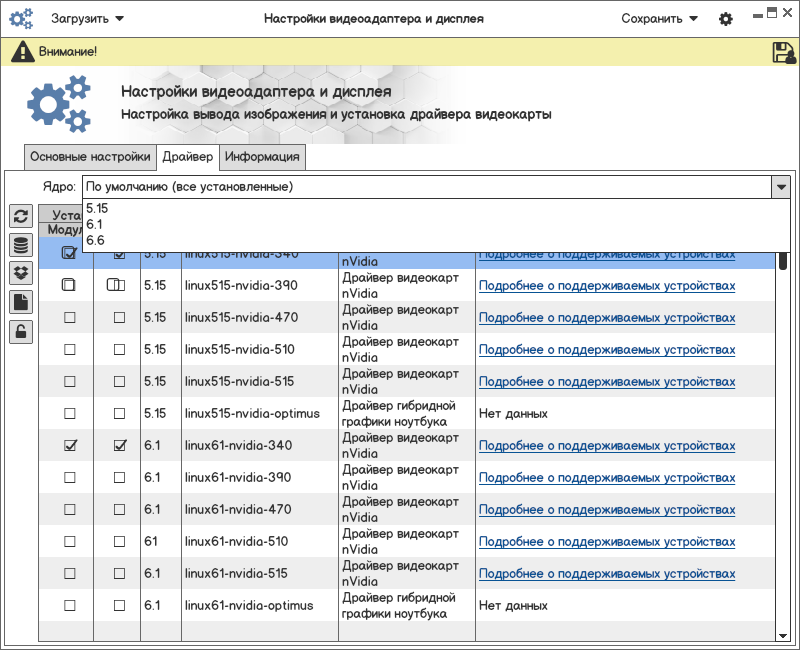Click the settings gear icon in the title bar

726,19
